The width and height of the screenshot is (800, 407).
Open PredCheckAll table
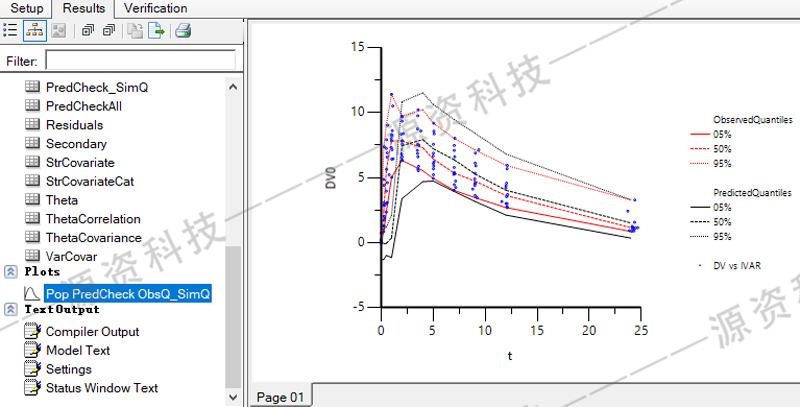(84, 106)
